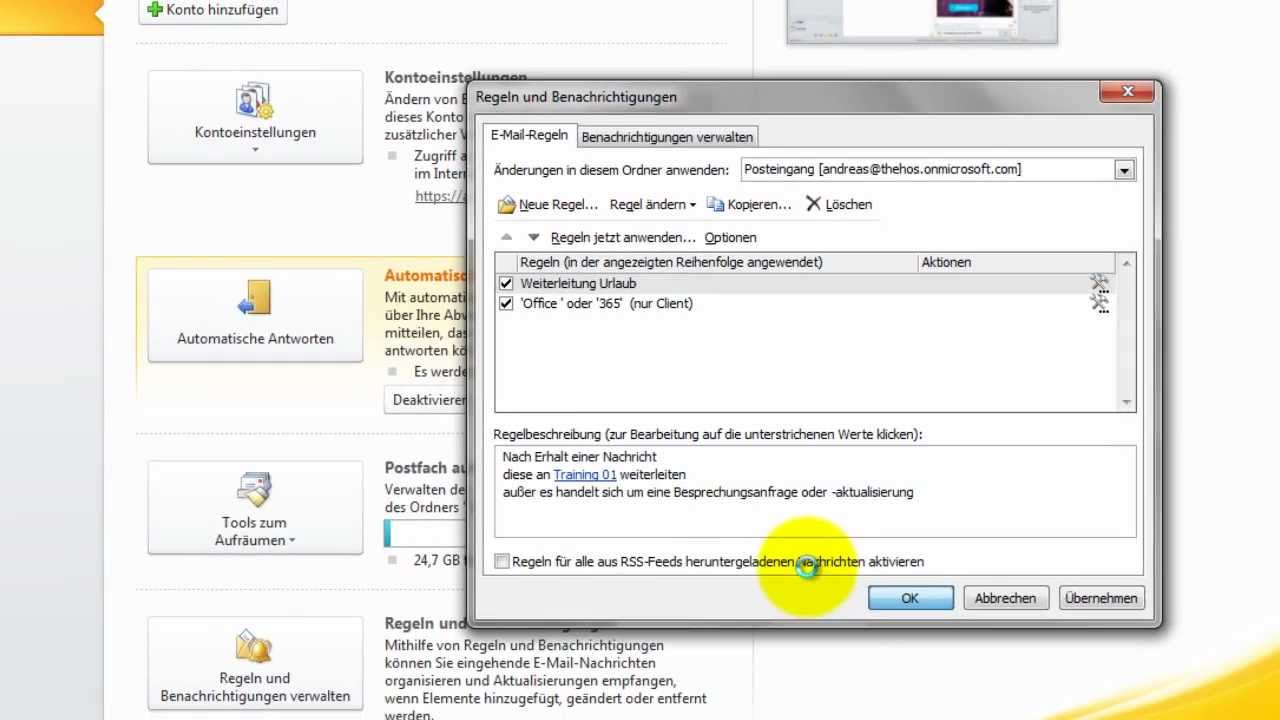Click the Kontoeinstellungen icon in the background
The width and height of the screenshot is (1280, 720).
pos(255,101)
